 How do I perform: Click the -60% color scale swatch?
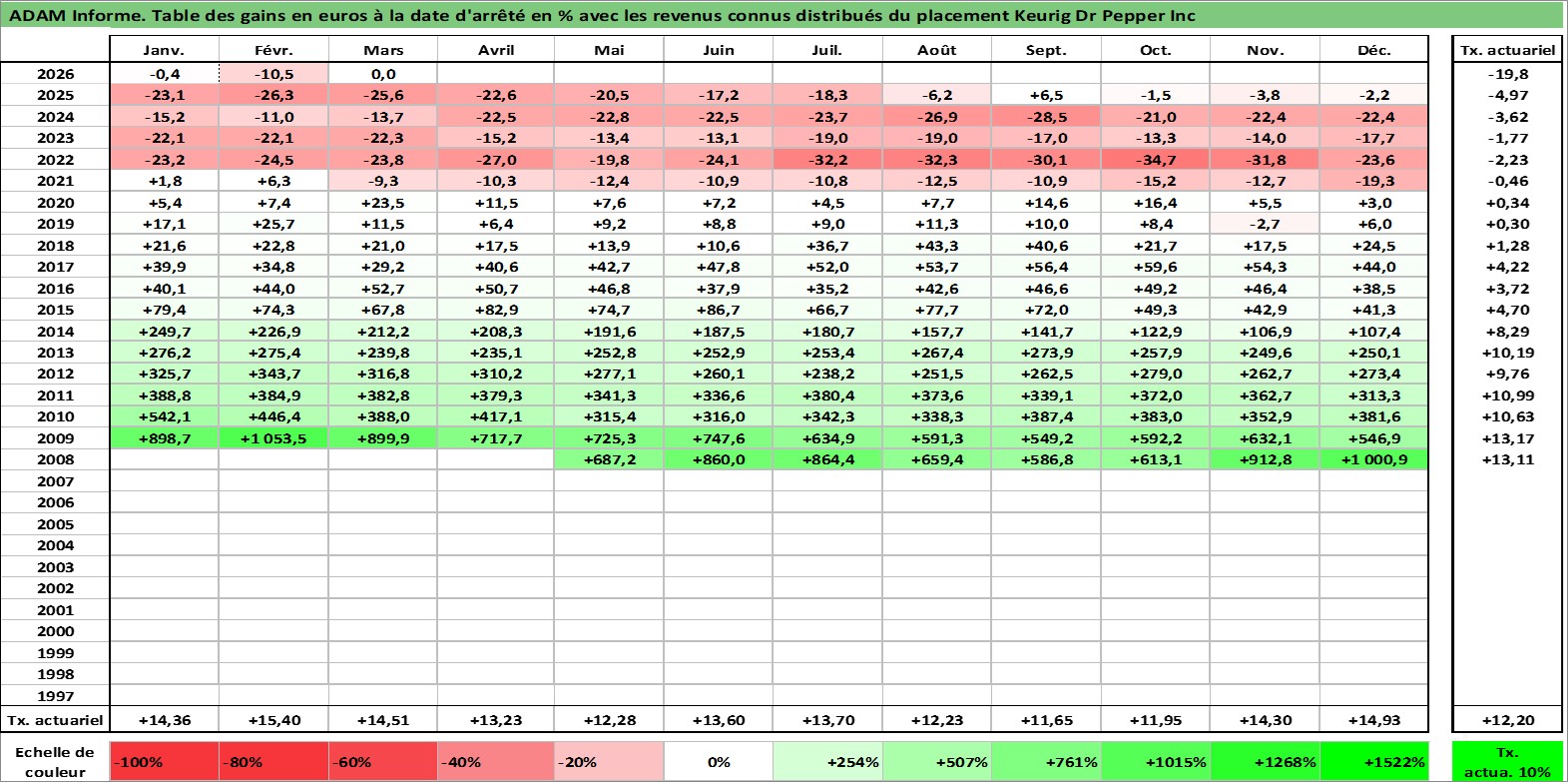point(383,761)
